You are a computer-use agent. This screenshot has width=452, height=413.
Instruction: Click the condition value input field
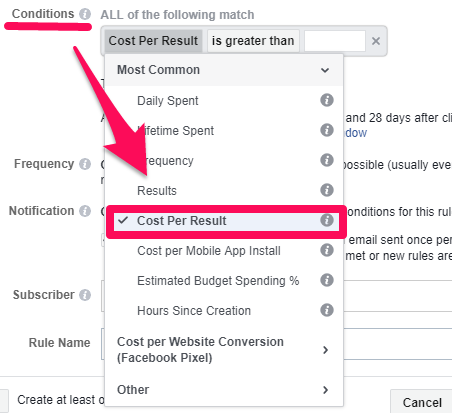point(335,41)
